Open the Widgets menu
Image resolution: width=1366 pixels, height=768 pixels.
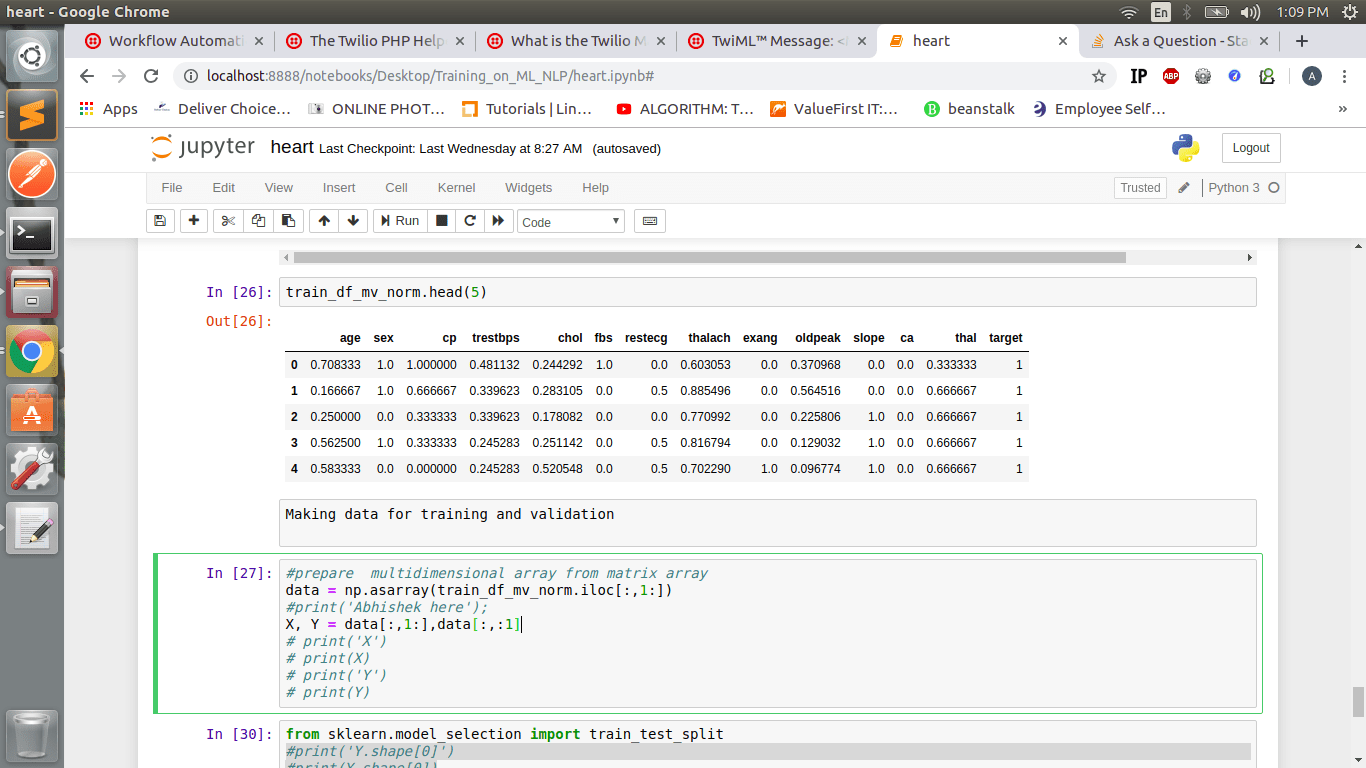pos(528,187)
